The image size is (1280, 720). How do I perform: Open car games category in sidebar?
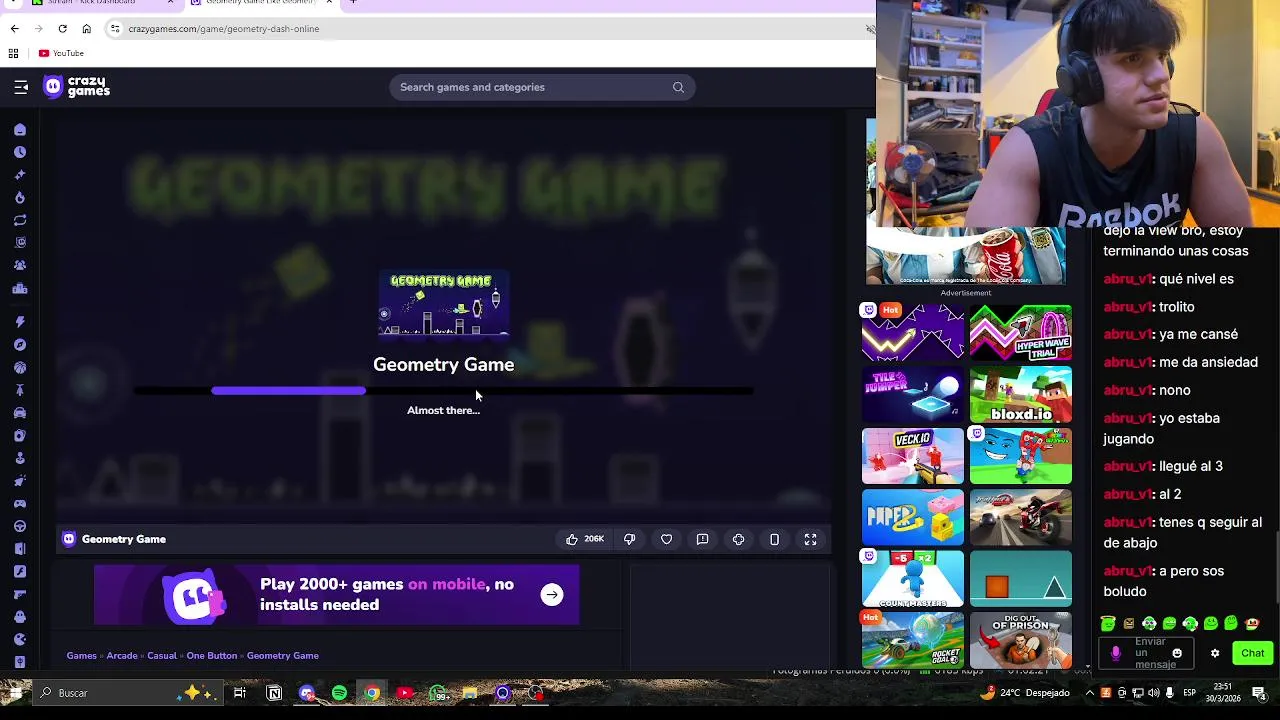click(20, 413)
